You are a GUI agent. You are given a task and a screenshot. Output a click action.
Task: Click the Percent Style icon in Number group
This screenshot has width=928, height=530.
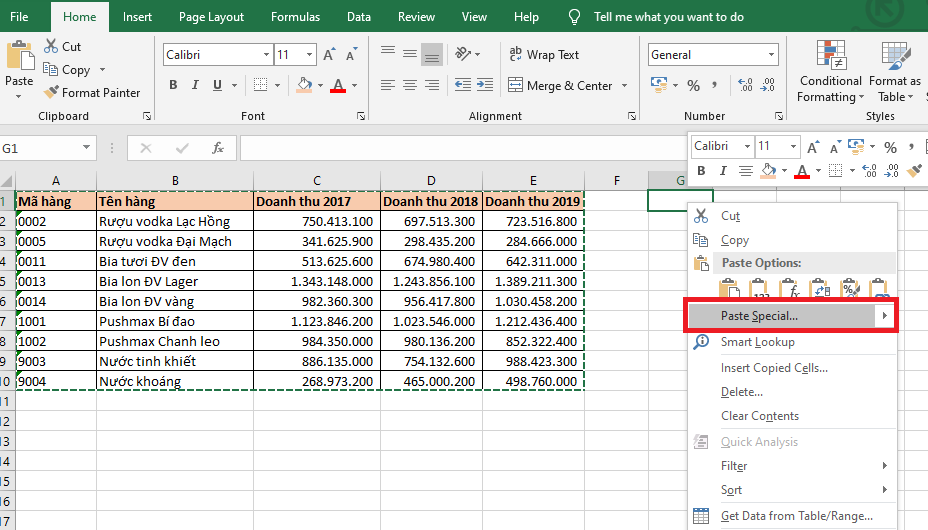pyautogui.click(x=692, y=86)
